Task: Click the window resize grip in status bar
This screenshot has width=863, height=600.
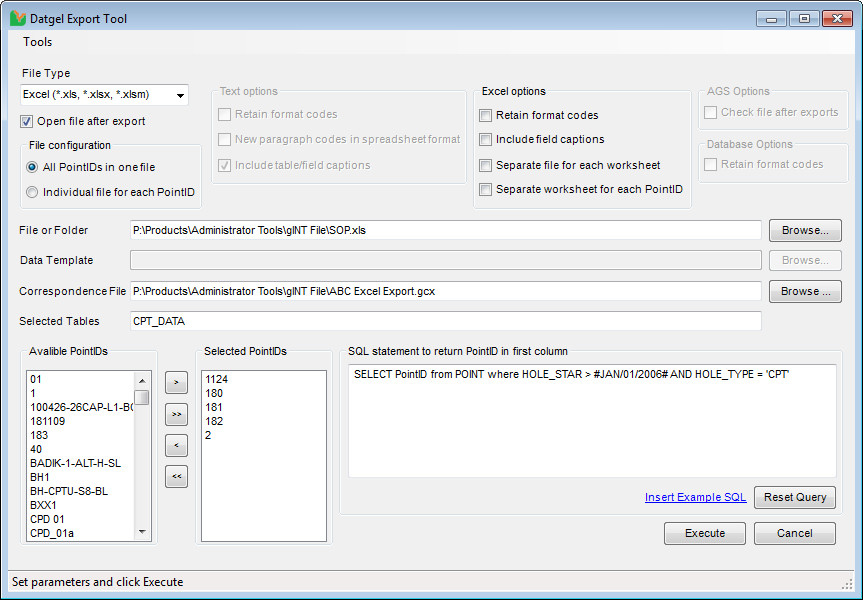Action: 848,584
